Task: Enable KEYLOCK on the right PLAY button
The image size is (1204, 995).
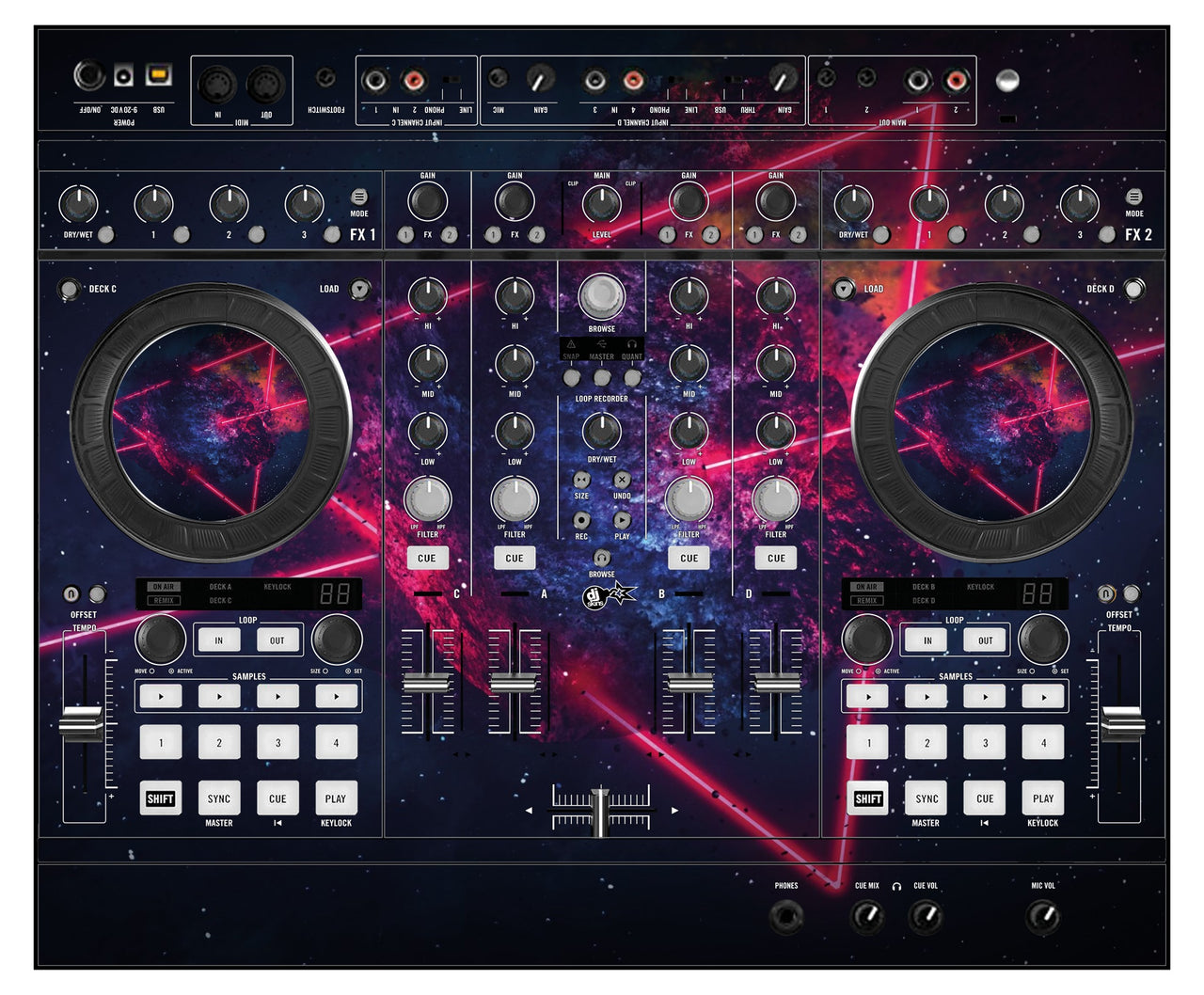Action: (1043, 798)
